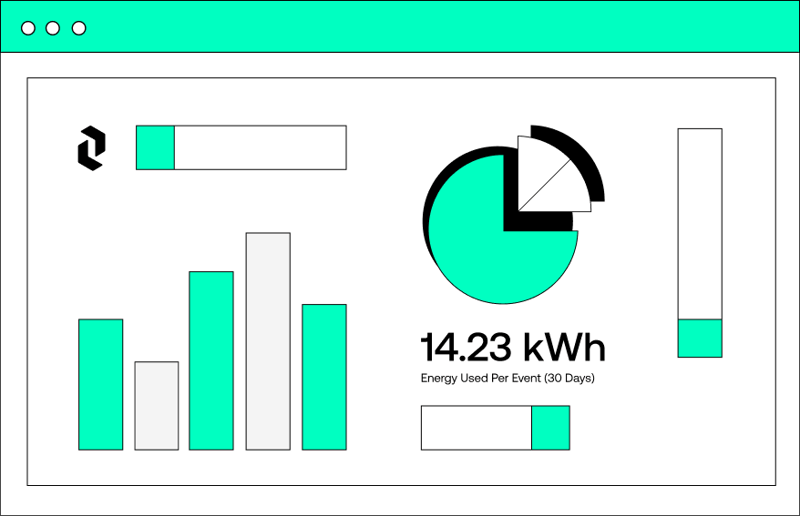800x516 pixels.
Task: Click the first window control circle
Action: [x=28, y=28]
